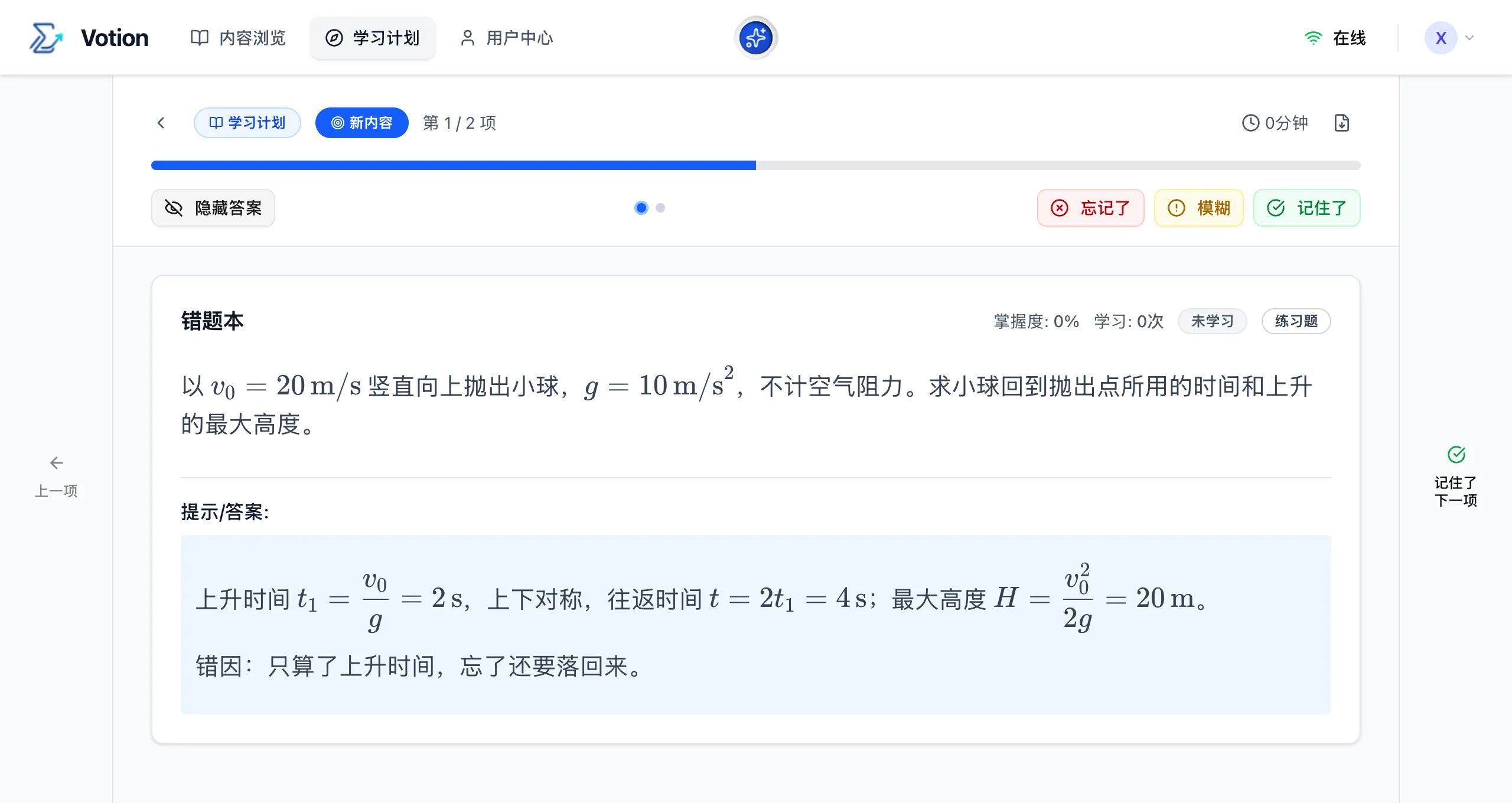Switch to the 学习计划 nav tab

click(373, 38)
